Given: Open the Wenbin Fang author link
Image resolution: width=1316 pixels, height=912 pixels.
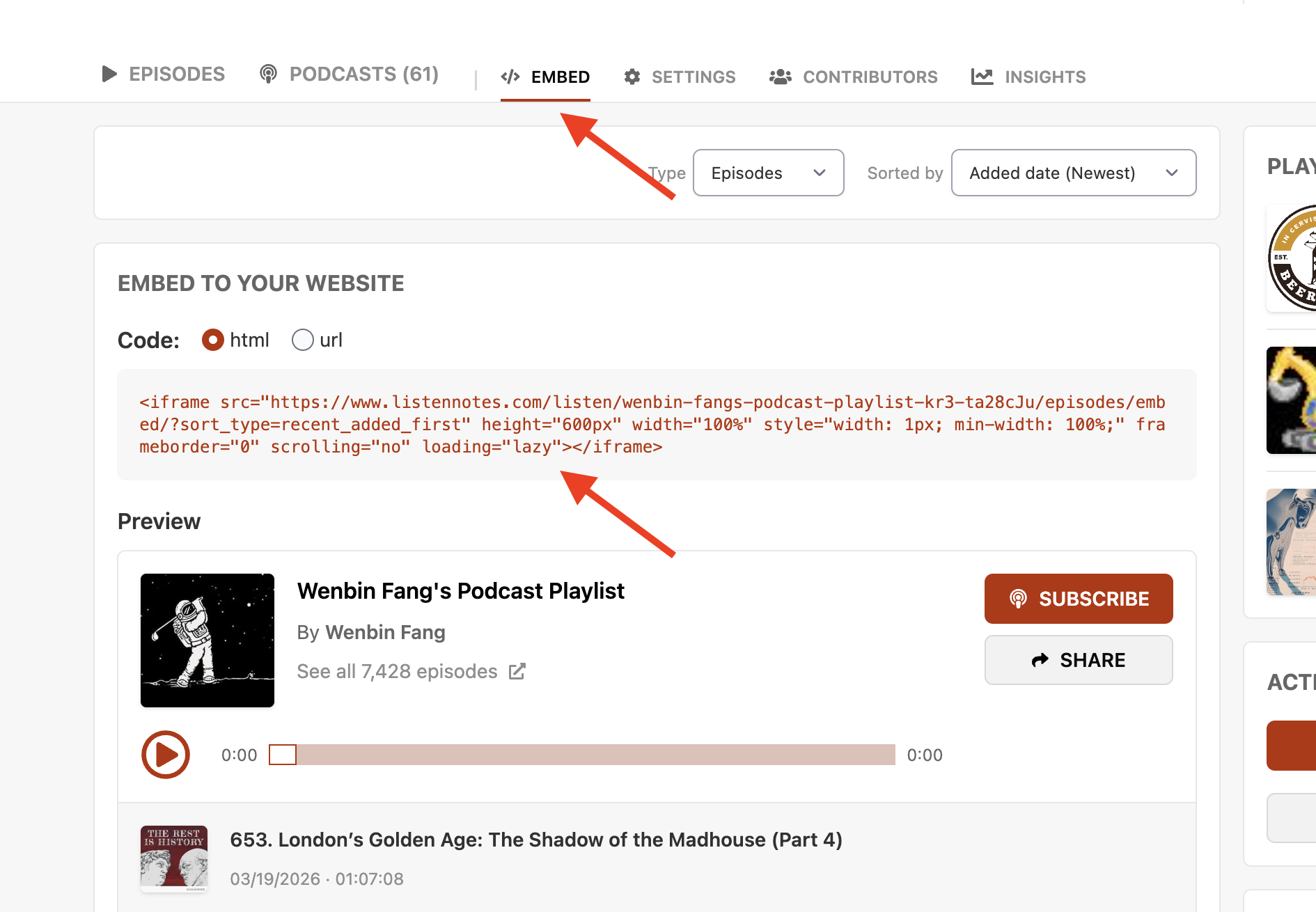Looking at the screenshot, I should pyautogui.click(x=385, y=632).
